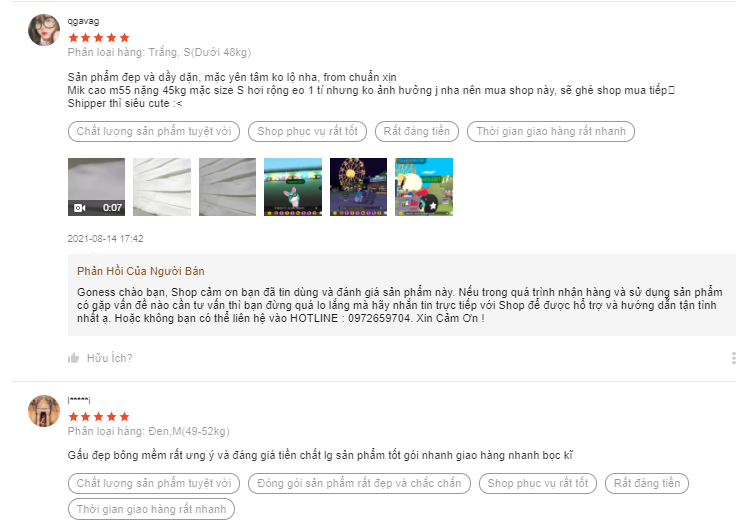Select second review's 'Rất đáng tiền' tag
This screenshot has width=751, height=529.
tap(647, 483)
